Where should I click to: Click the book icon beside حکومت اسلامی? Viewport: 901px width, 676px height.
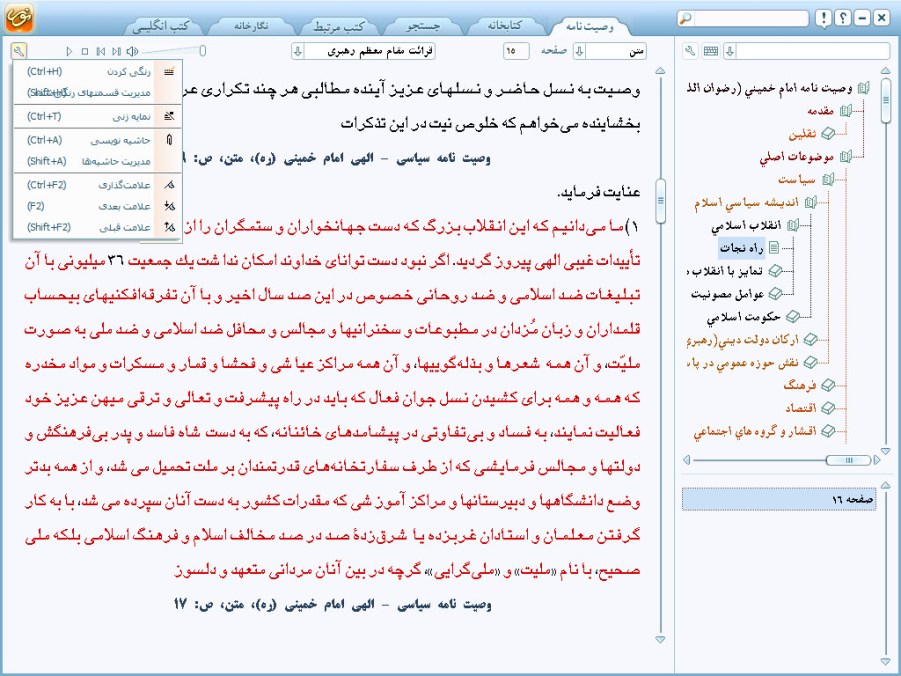pos(793,317)
